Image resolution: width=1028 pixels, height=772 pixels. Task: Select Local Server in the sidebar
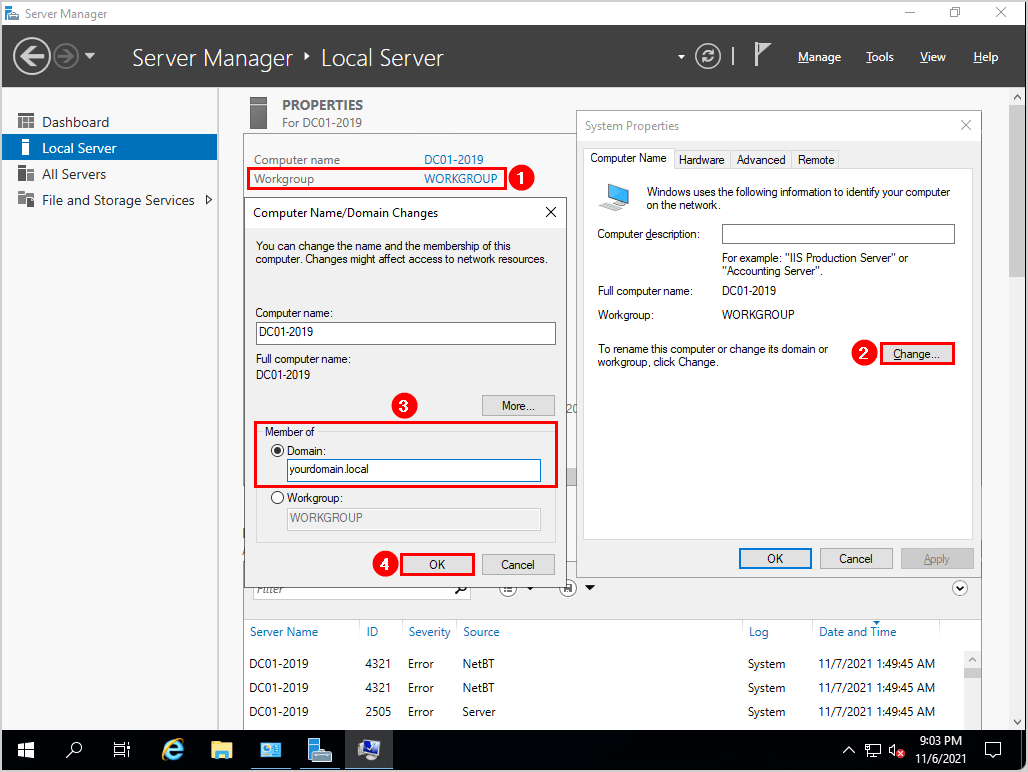pyautogui.click(x=109, y=147)
